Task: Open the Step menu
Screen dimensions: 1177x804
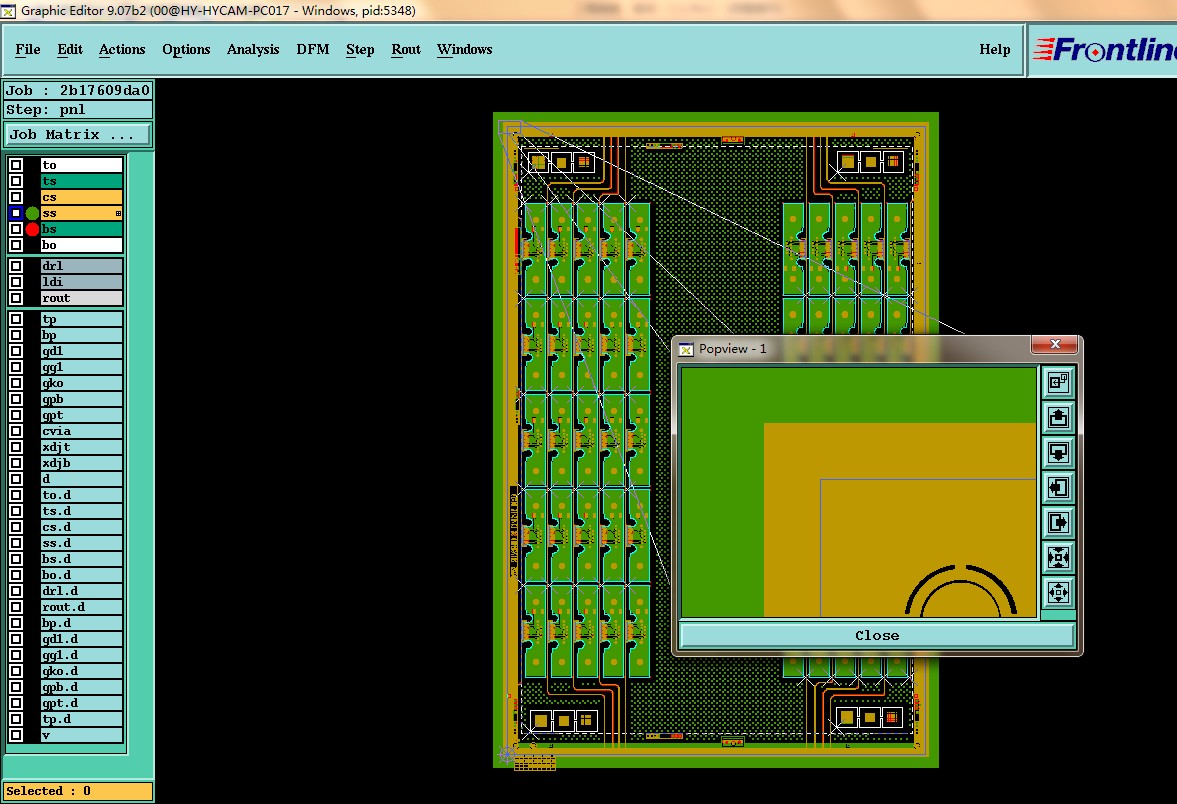Action: click(360, 50)
